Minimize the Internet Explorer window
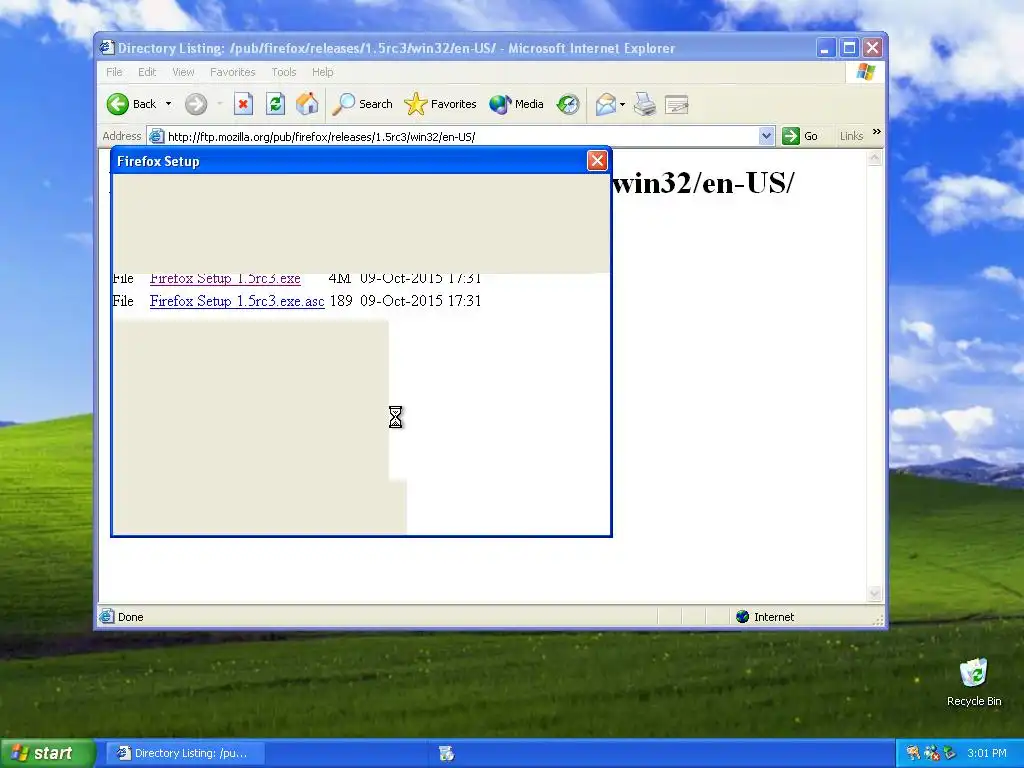 pyautogui.click(x=826, y=48)
